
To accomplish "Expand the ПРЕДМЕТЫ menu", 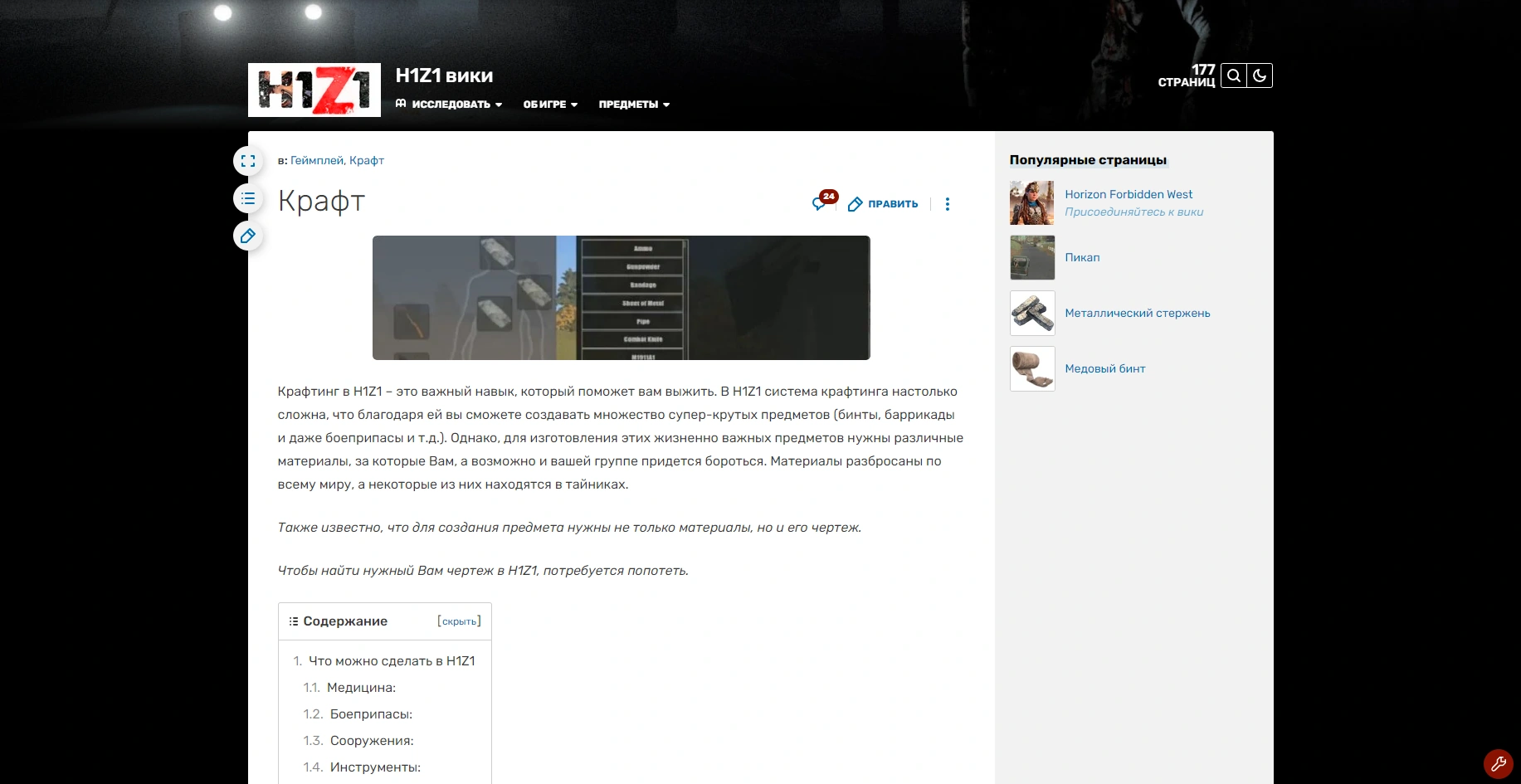I will 634,105.
